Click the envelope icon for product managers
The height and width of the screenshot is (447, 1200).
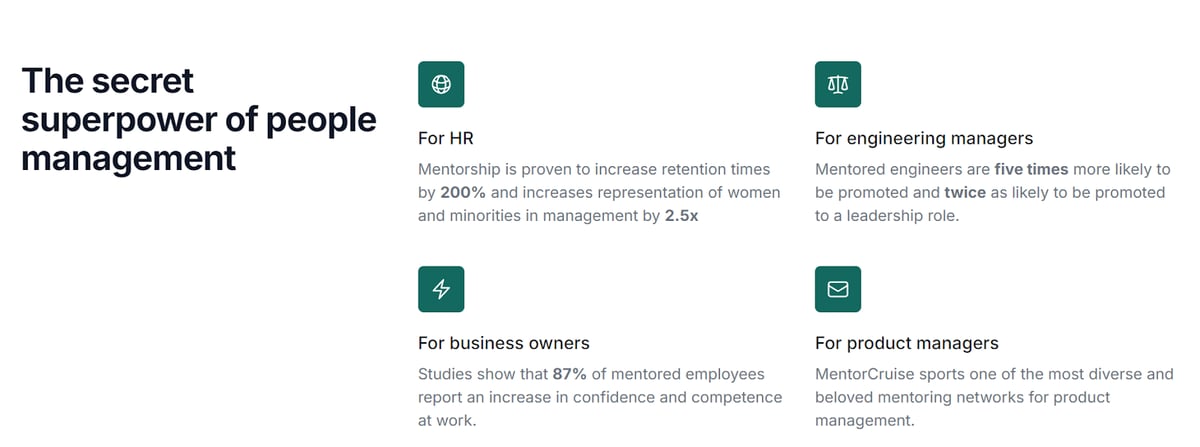pyautogui.click(x=838, y=289)
